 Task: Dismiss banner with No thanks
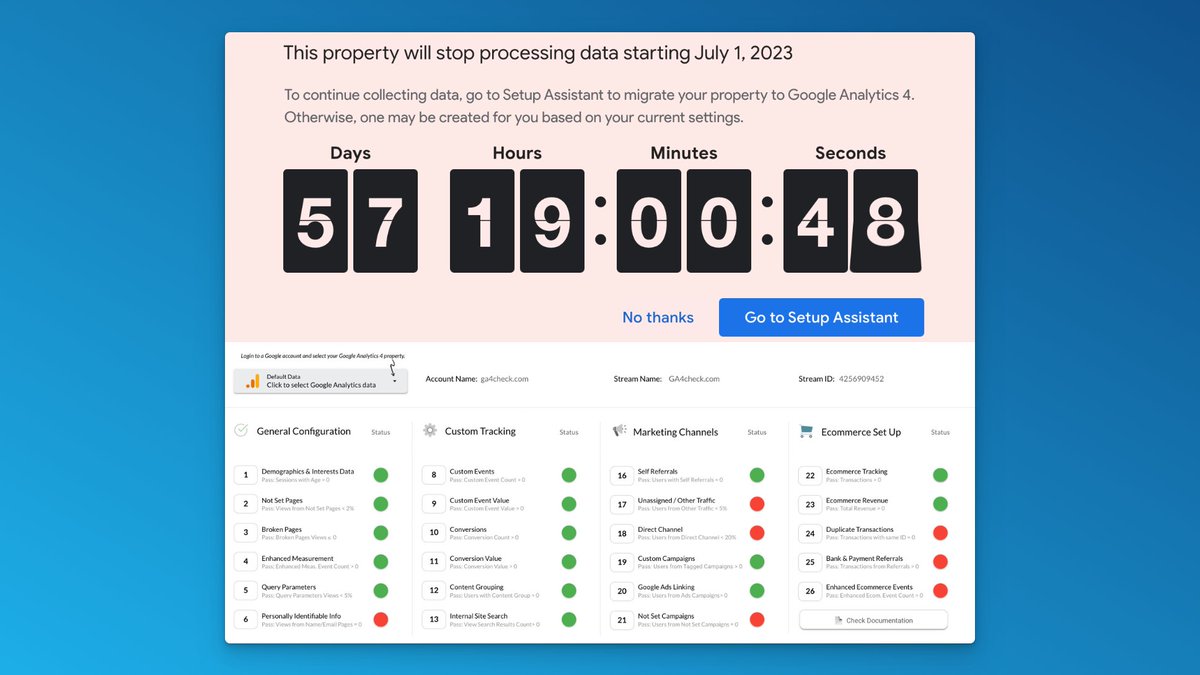[658, 317]
